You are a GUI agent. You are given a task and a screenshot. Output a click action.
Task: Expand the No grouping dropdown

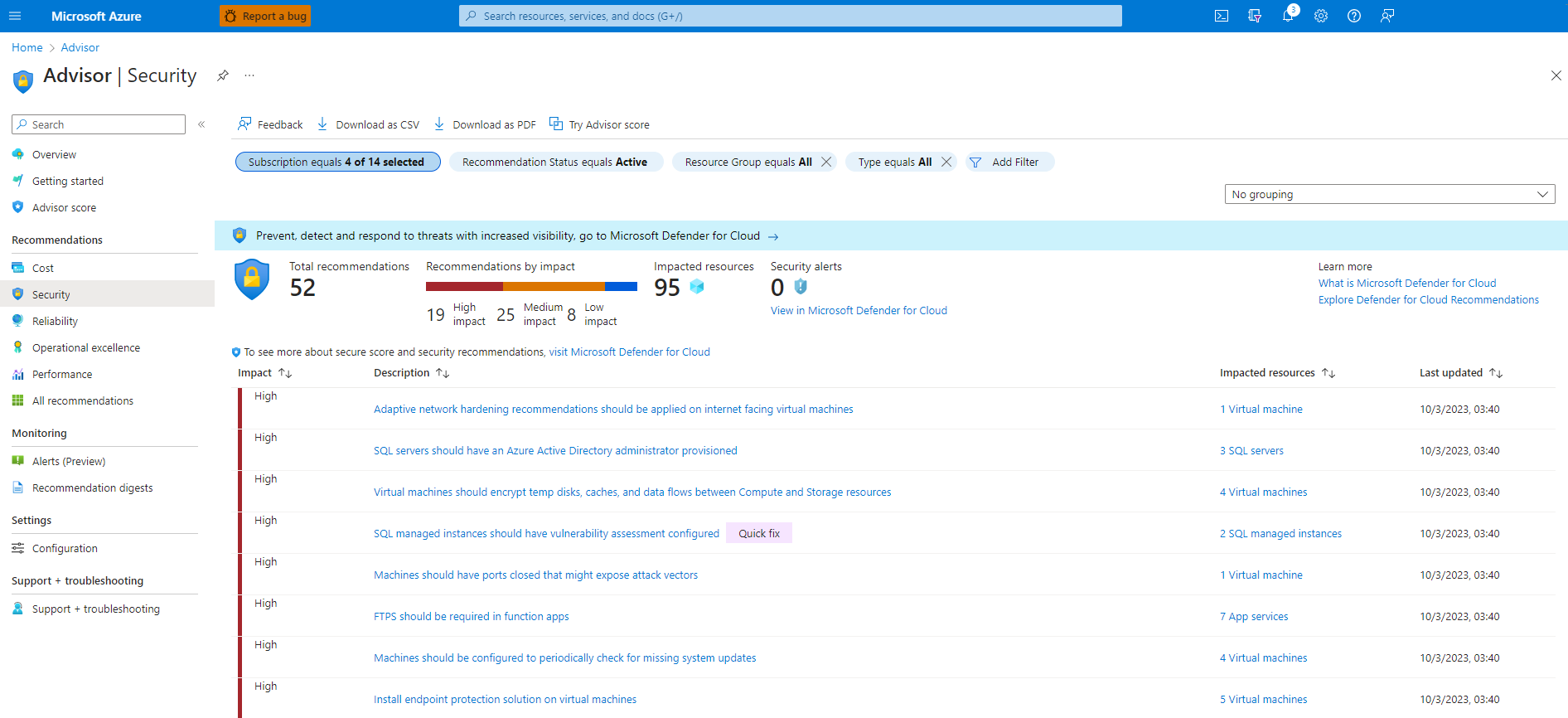tap(1390, 194)
